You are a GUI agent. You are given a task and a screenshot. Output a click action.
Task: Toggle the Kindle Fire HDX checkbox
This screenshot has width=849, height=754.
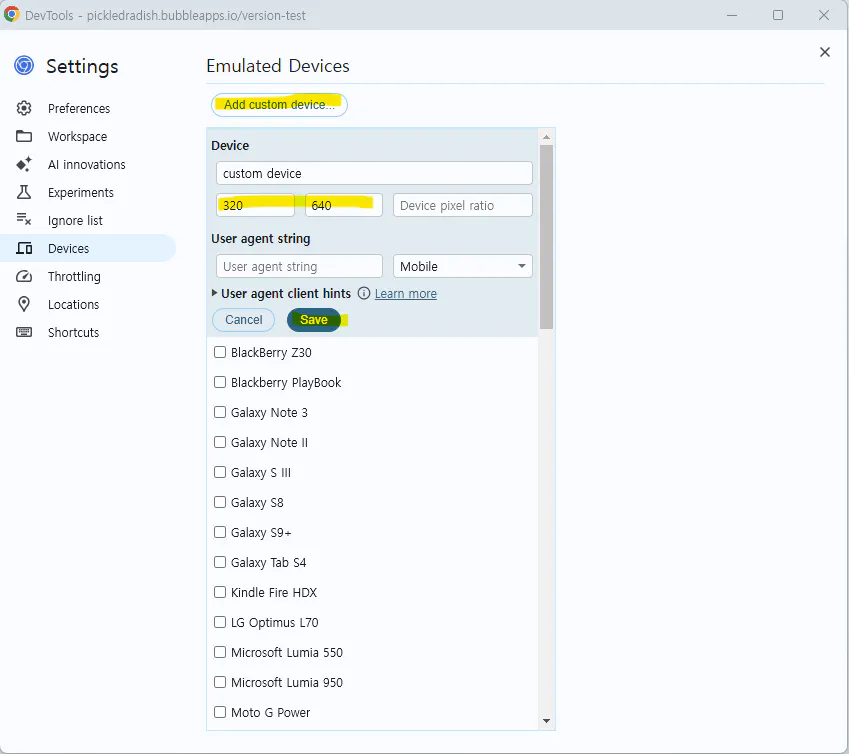(220, 592)
